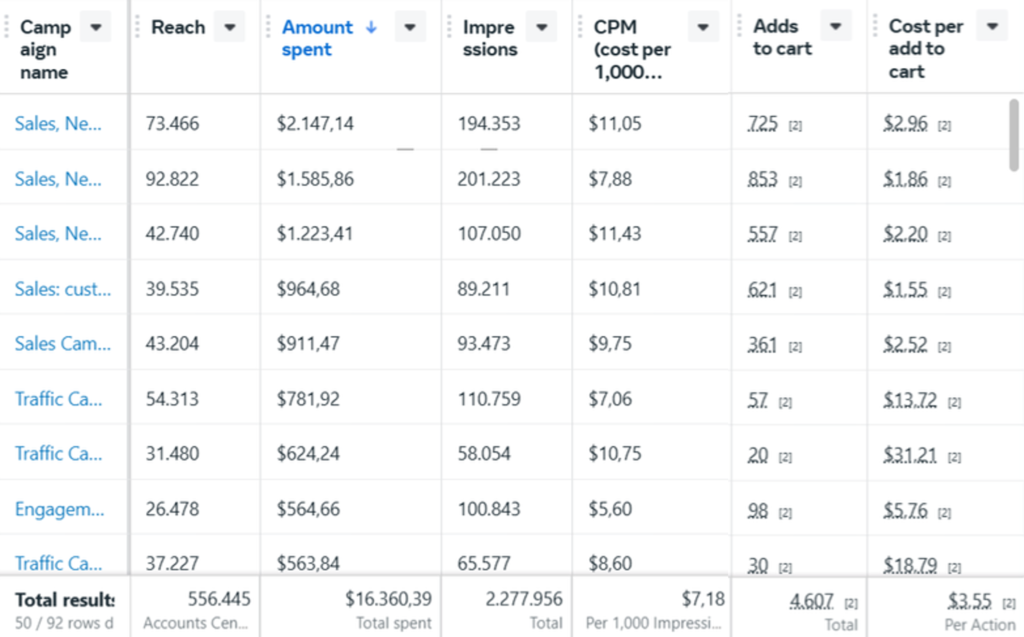The width and height of the screenshot is (1024, 637).
Task: Open the 'Sales: cust...' campaign link
Action: pos(63,289)
